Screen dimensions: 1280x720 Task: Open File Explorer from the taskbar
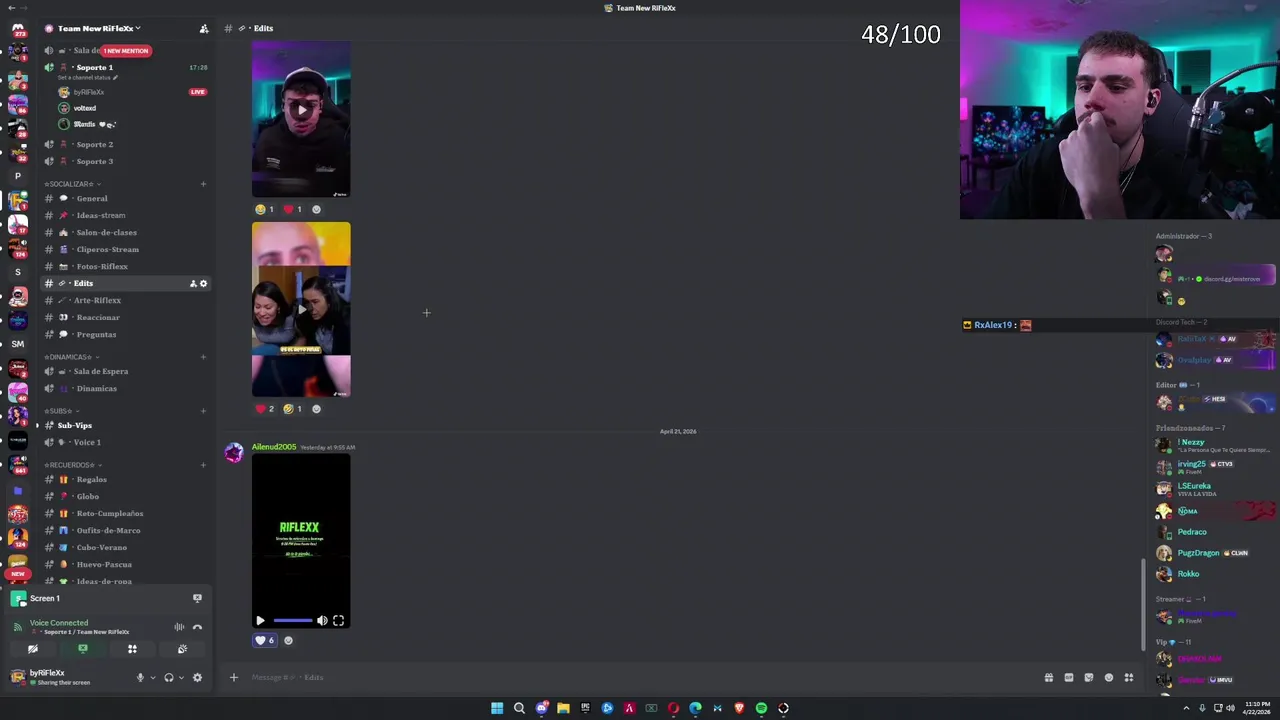pos(563,708)
